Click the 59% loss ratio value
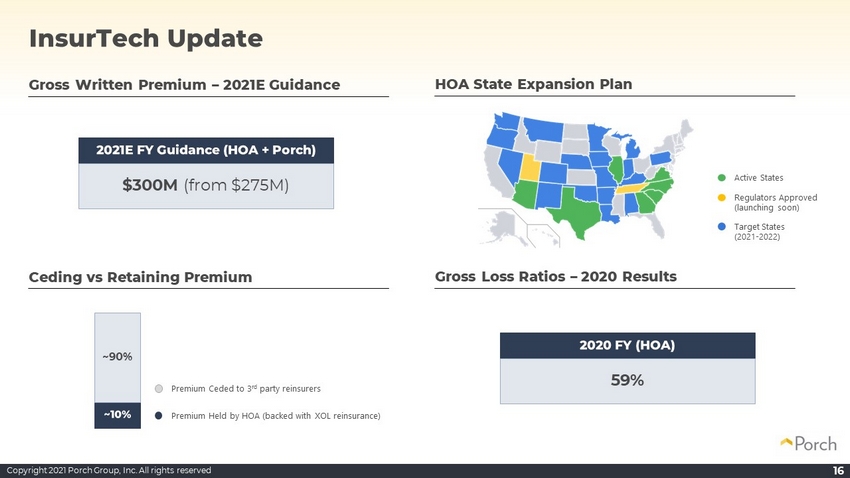This screenshot has height=478, width=850. pyautogui.click(x=627, y=380)
